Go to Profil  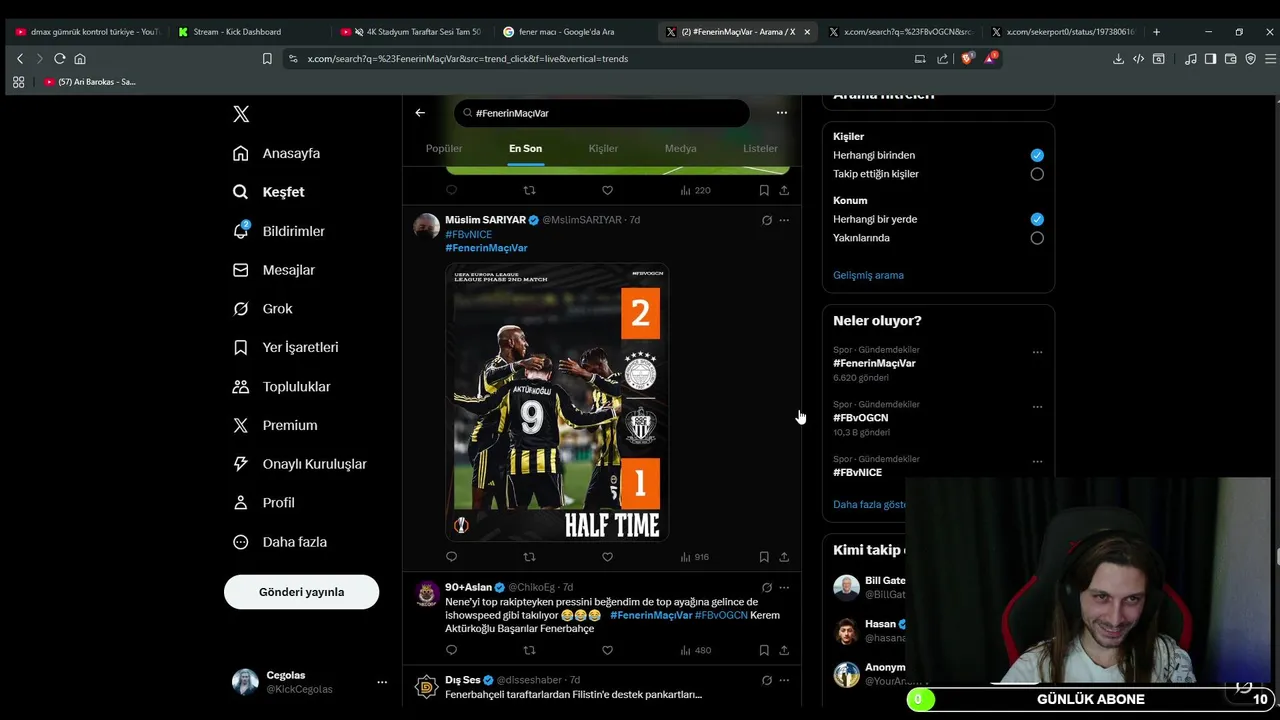pos(263,503)
